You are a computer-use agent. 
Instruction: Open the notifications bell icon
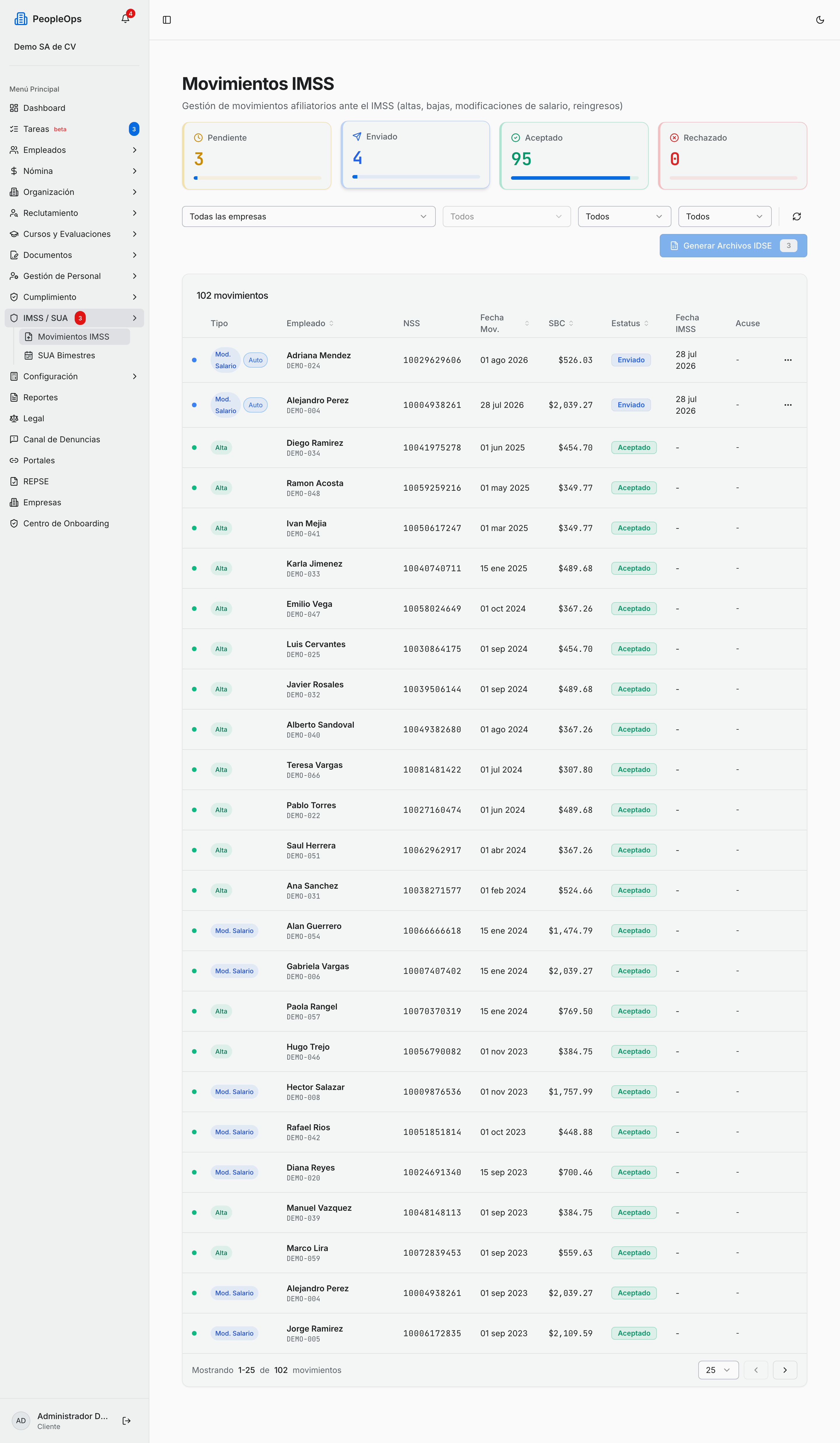pos(125,19)
